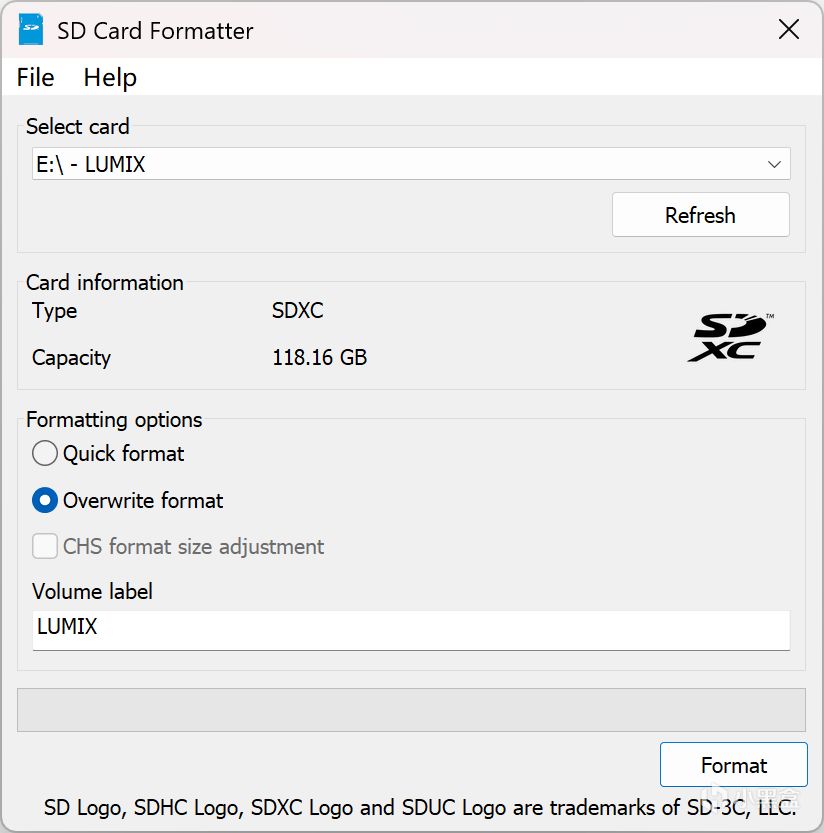Close the SD Card Formatter window

pyautogui.click(x=789, y=30)
